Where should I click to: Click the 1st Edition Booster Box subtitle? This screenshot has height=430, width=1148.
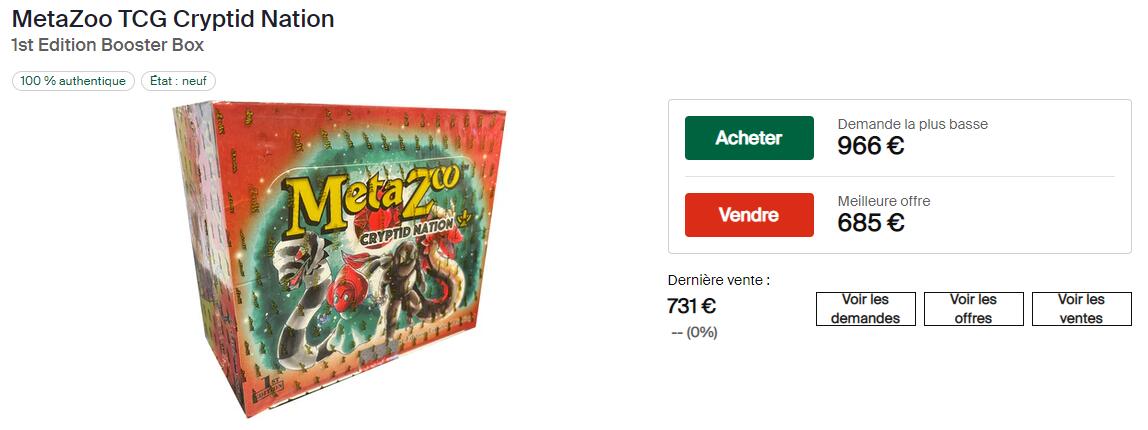tap(108, 45)
